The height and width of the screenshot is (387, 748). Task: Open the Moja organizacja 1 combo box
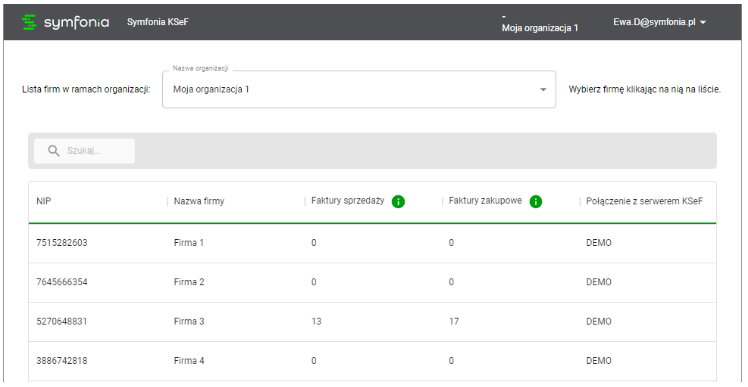coord(359,89)
